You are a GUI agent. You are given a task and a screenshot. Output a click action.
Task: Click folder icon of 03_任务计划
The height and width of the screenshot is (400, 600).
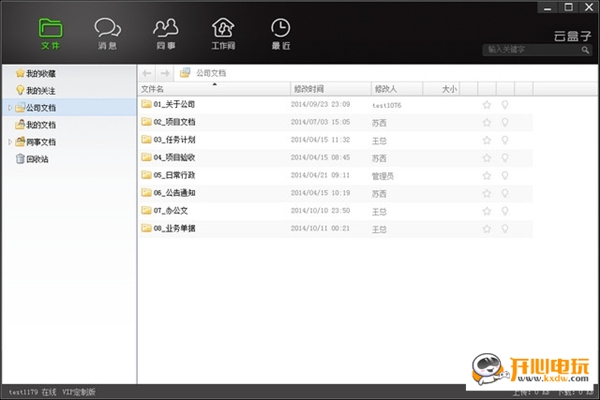click(x=146, y=139)
